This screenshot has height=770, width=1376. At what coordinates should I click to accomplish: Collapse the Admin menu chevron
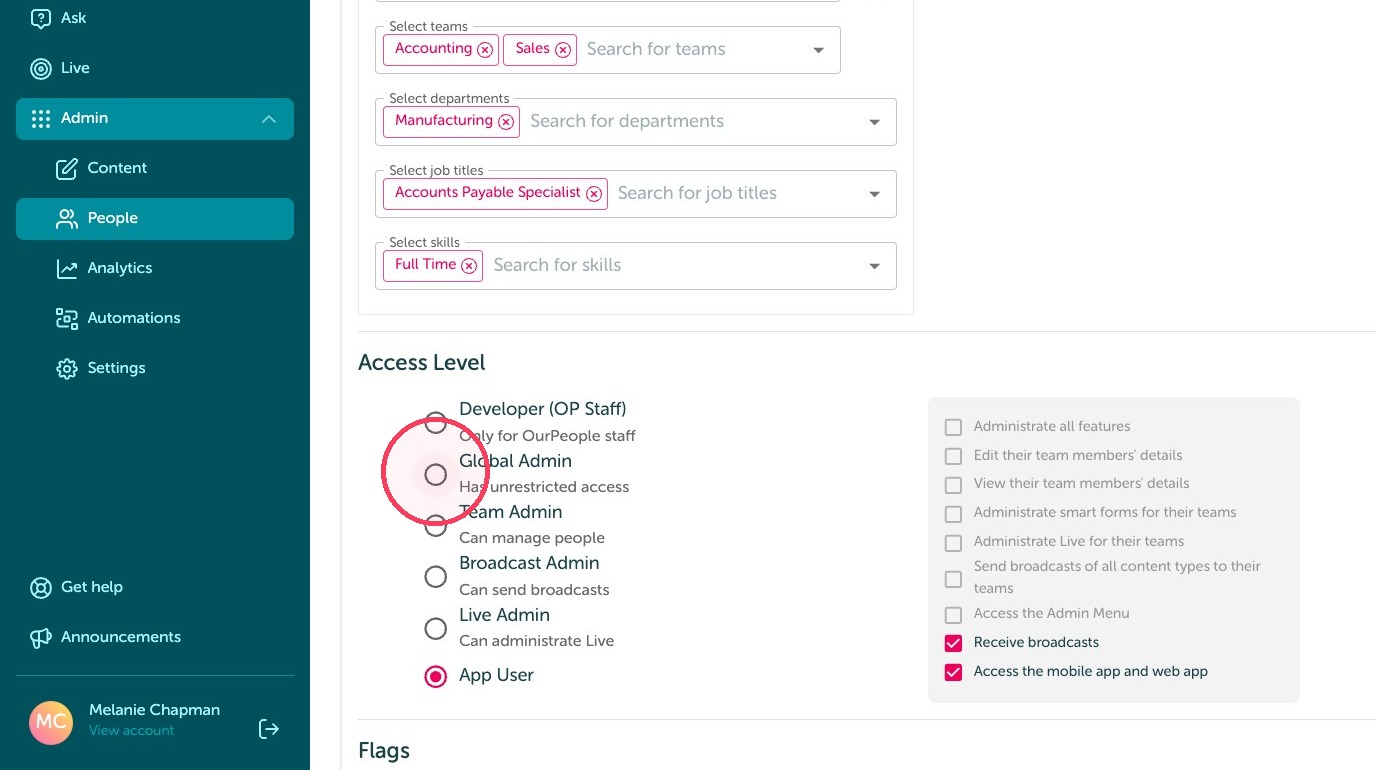click(269, 119)
